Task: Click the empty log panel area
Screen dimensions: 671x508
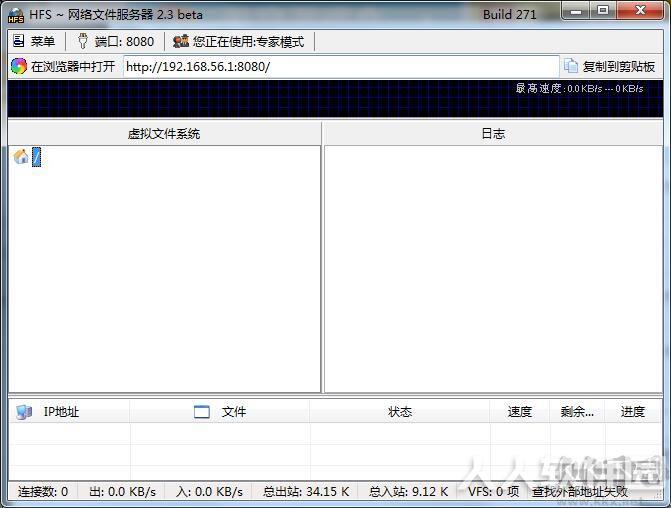Action: pos(493,269)
